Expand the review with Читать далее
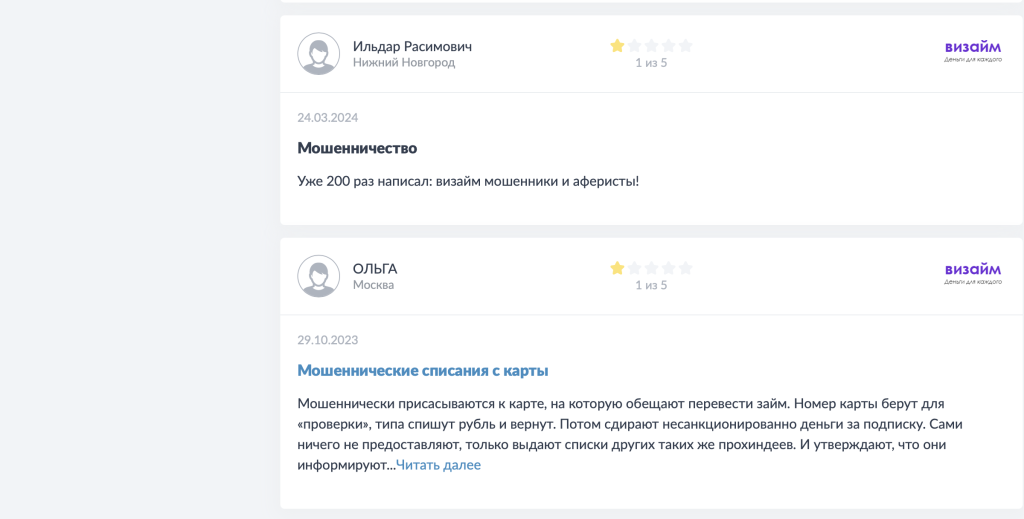The width and height of the screenshot is (1024, 519). point(438,465)
